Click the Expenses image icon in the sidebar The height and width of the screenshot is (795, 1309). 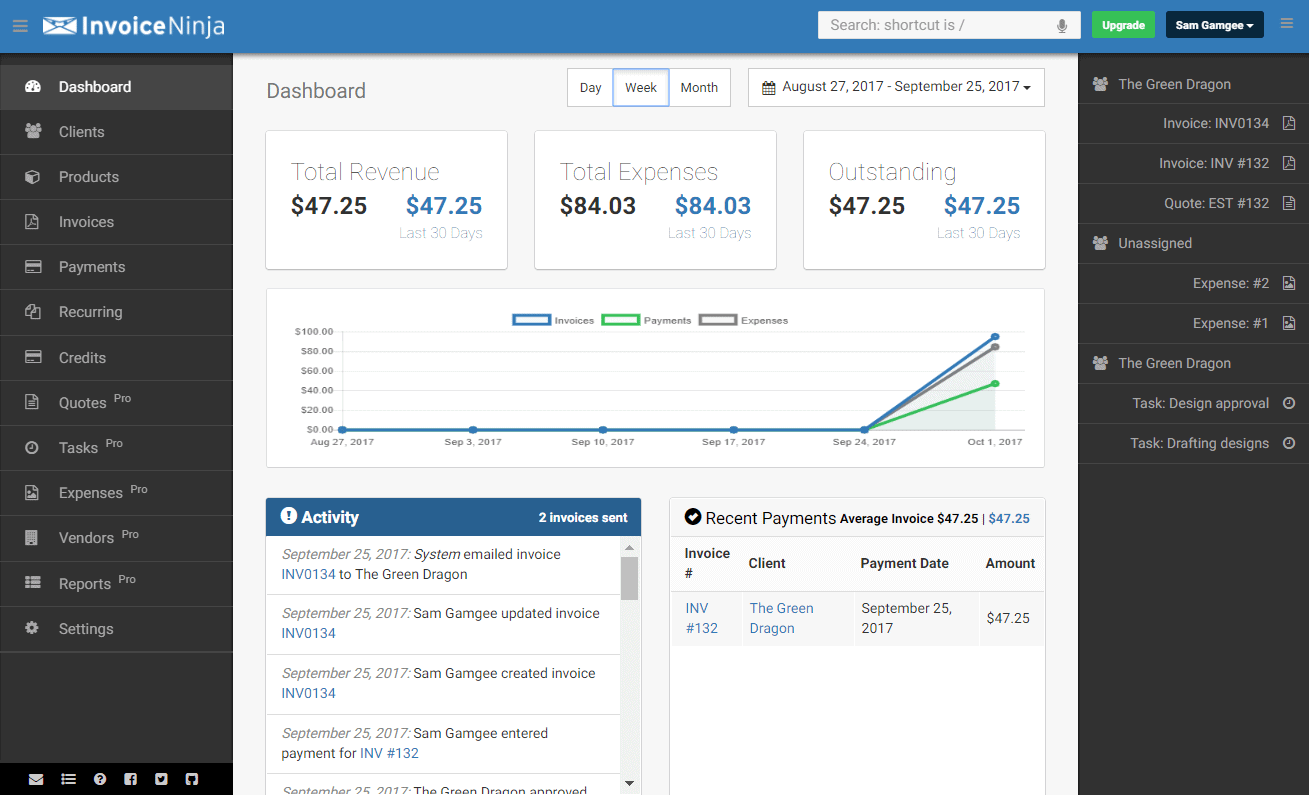coord(32,493)
